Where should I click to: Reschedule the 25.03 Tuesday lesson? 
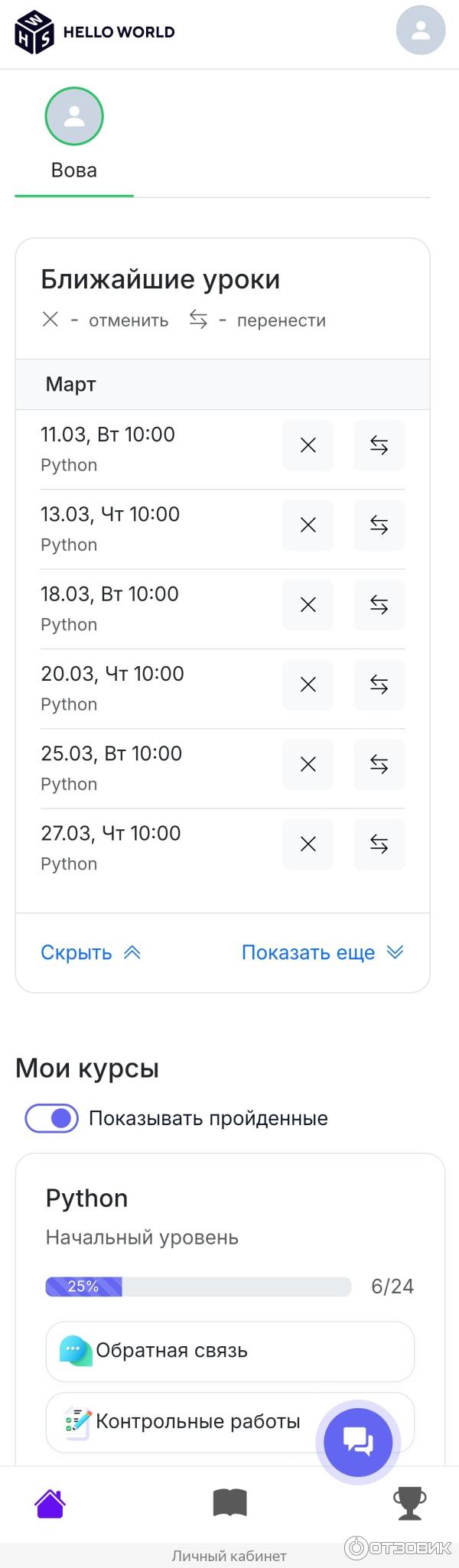coord(379,764)
